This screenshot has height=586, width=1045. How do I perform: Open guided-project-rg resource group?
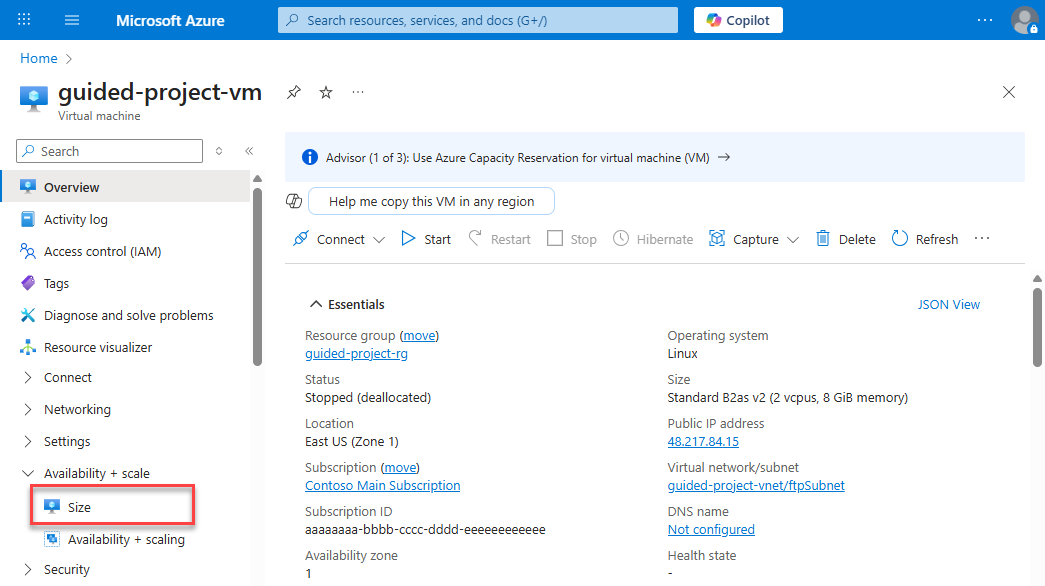pos(357,354)
